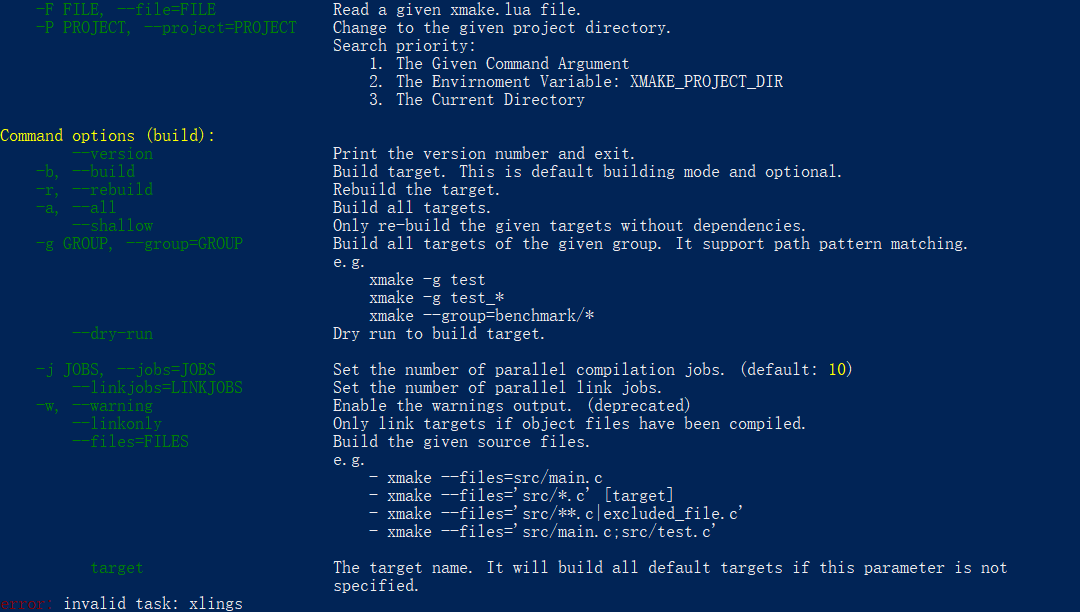Screen dimensions: 1080x612
Task: Click the '--version' option text
Action: tap(112, 154)
